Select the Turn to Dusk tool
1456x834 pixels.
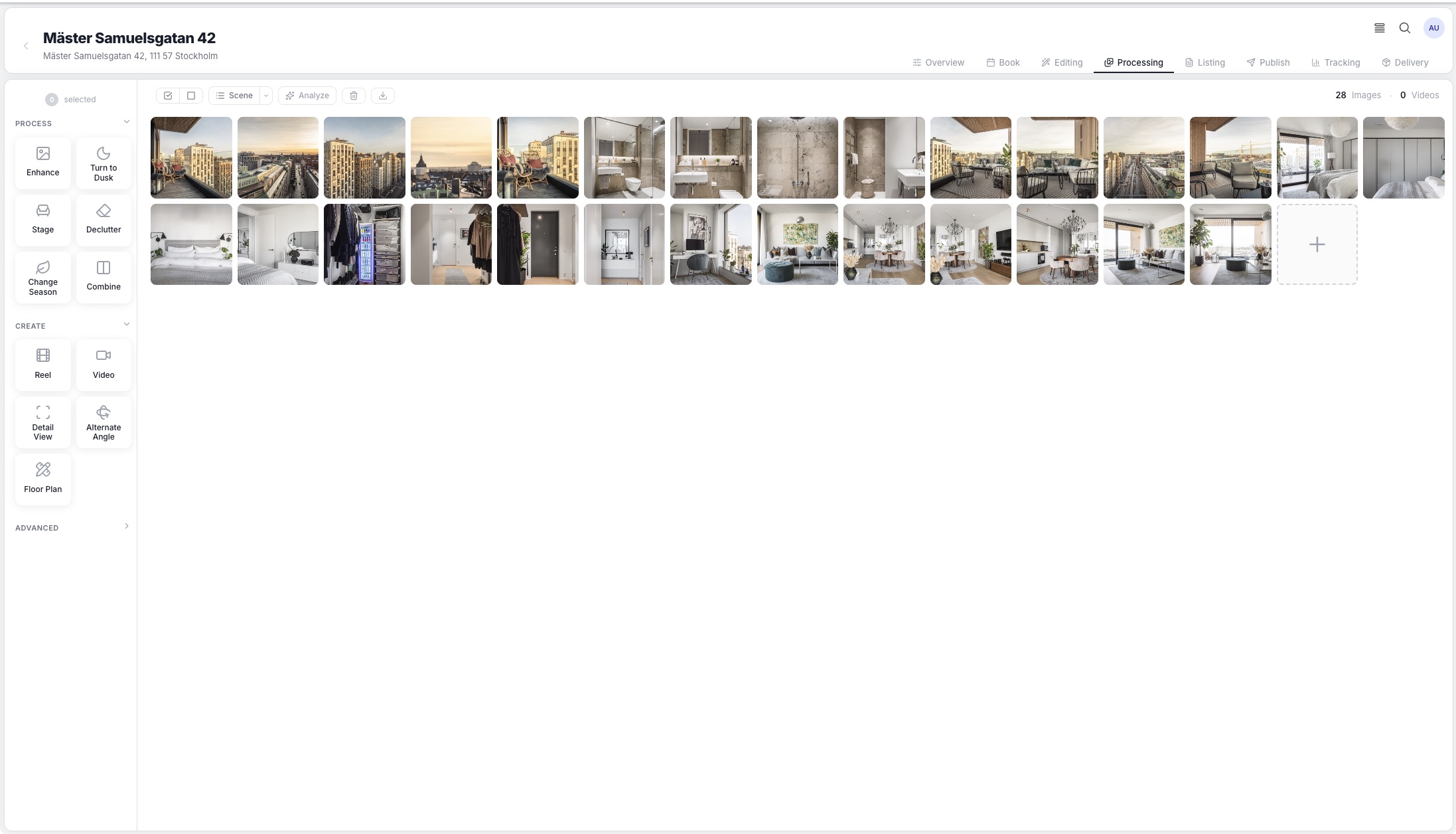click(x=104, y=163)
